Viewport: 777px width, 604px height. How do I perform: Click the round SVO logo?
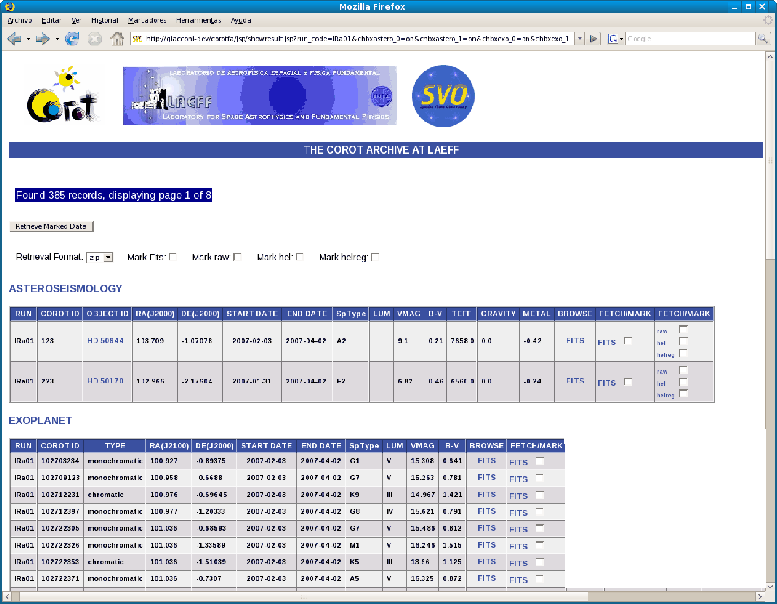tap(443, 96)
